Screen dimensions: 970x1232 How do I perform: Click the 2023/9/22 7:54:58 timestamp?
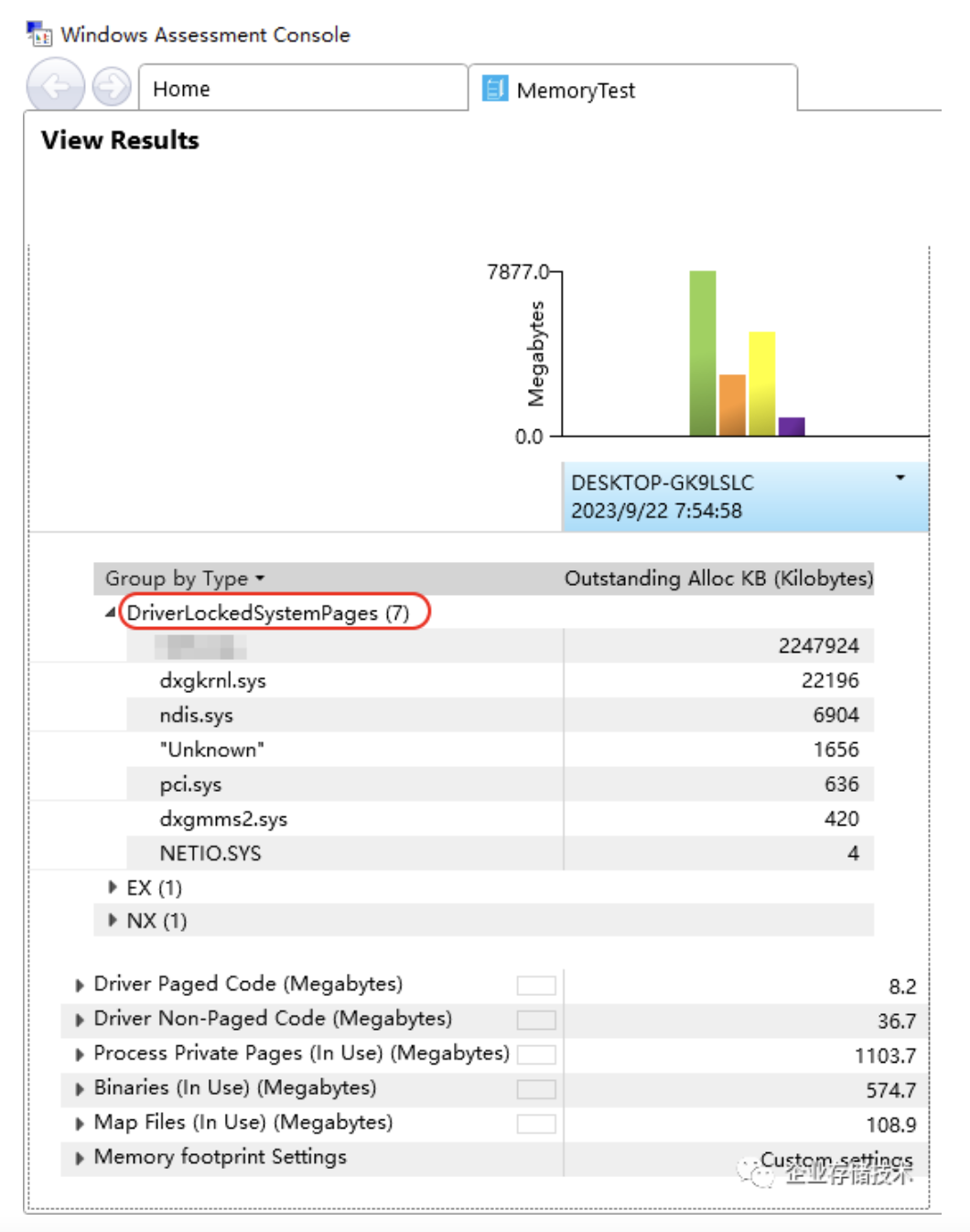coord(656,511)
